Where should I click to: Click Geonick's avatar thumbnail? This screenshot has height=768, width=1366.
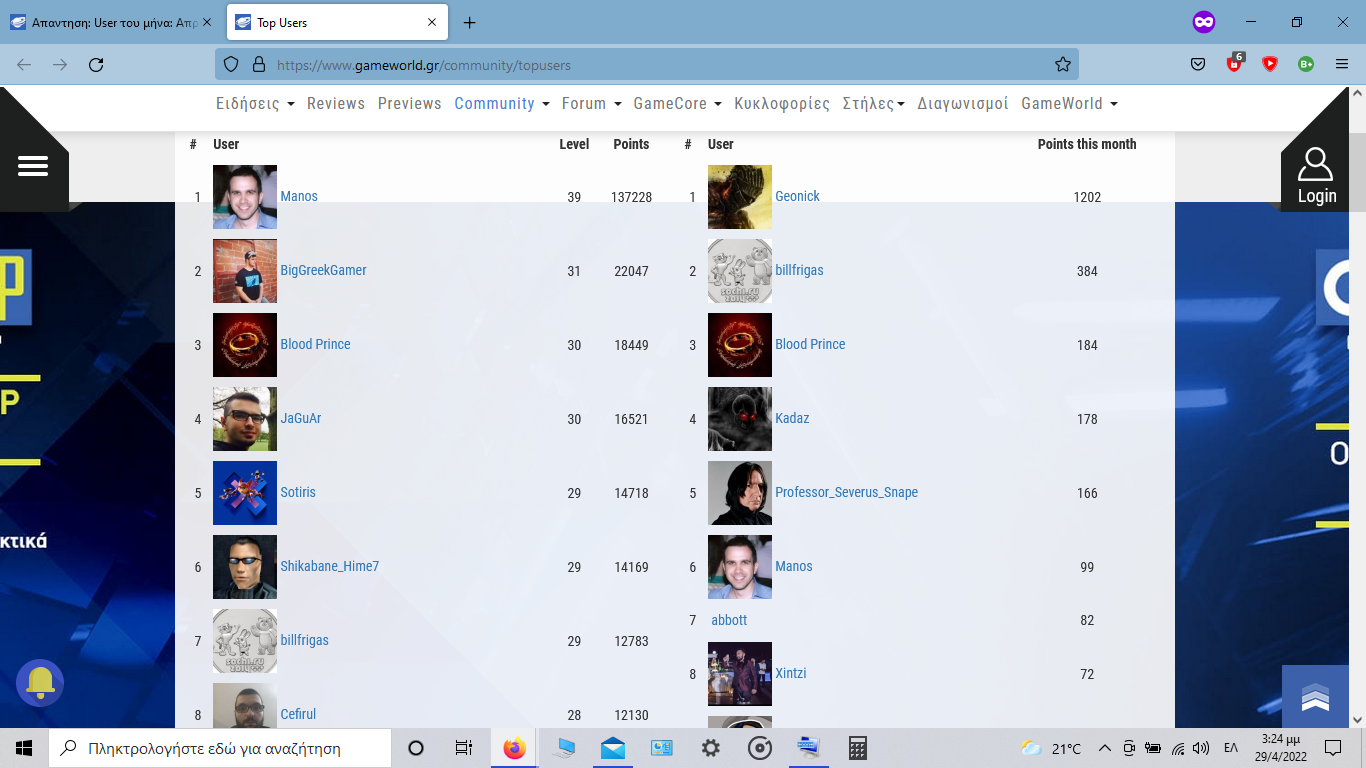[x=739, y=197]
